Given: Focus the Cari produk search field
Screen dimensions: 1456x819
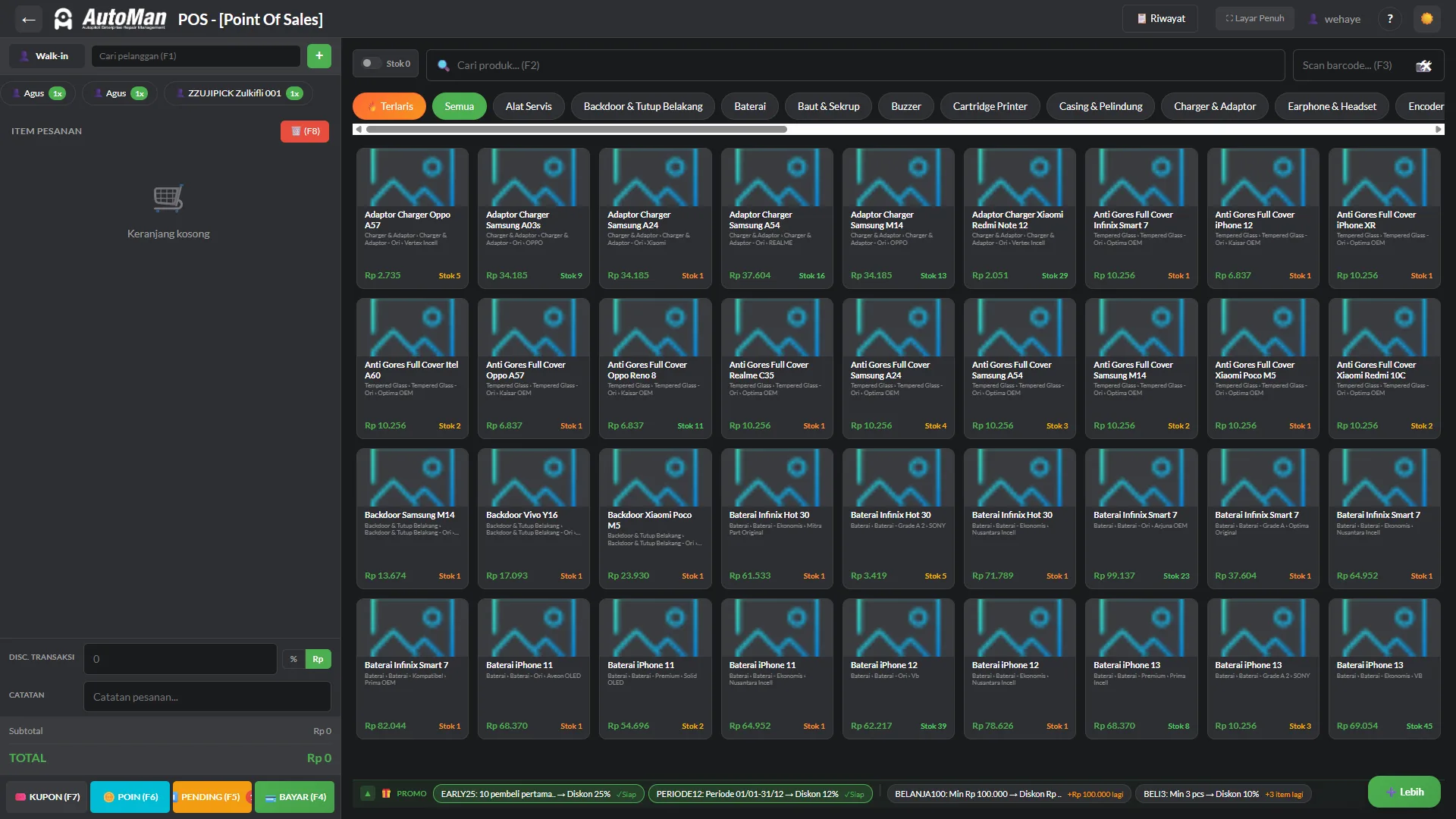Looking at the screenshot, I should click(x=855, y=65).
